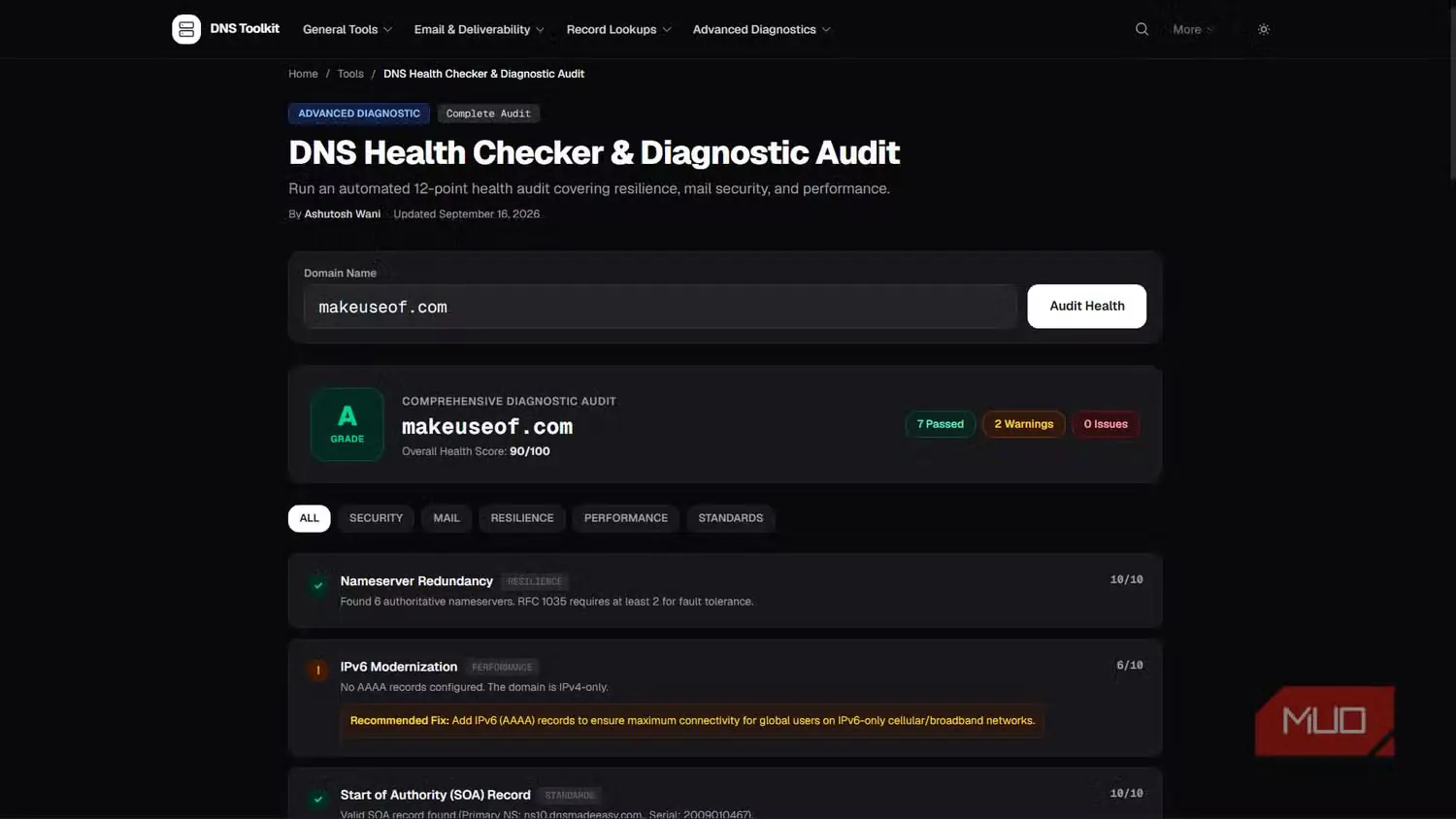Open author Ashutosh Wani's profile link
1456x819 pixels.
pyautogui.click(x=343, y=214)
